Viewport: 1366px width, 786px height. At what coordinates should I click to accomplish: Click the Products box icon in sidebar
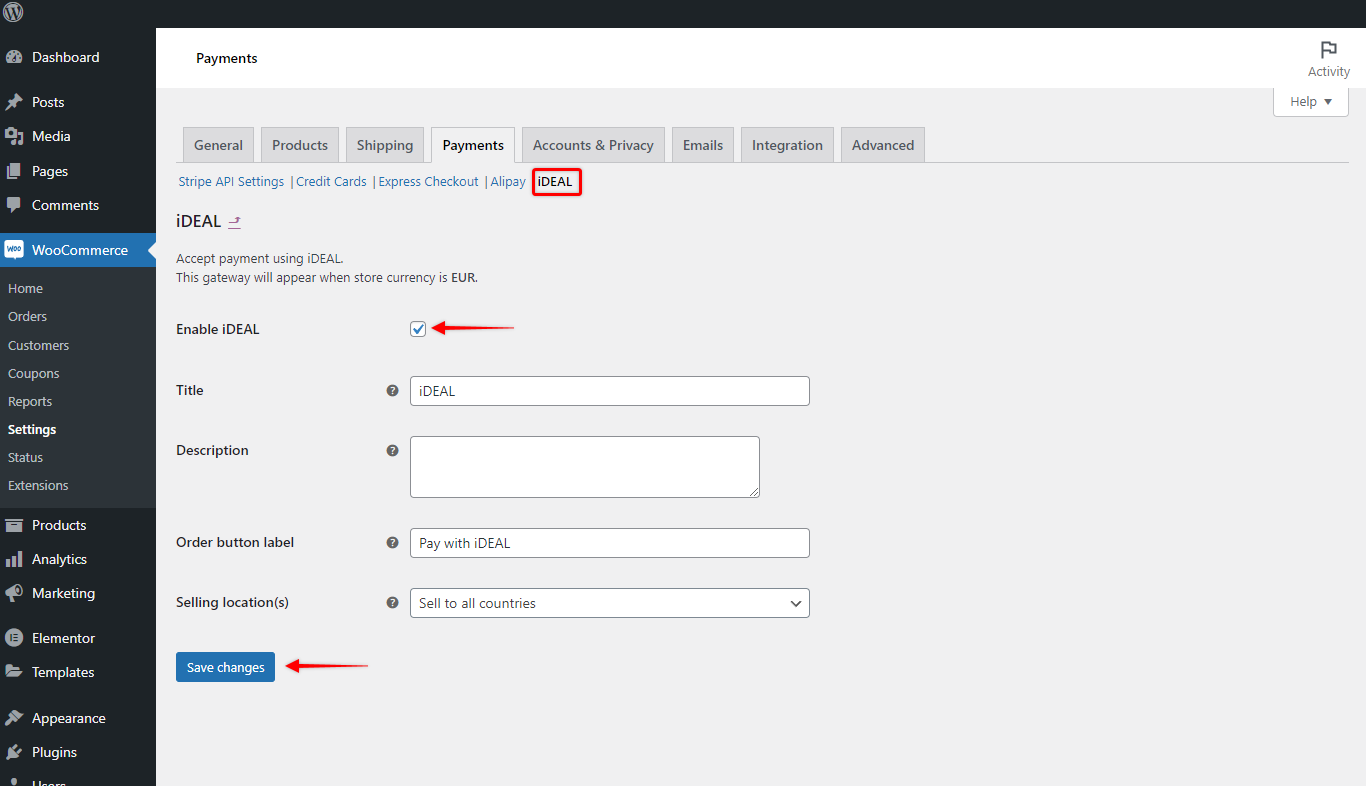[x=14, y=525]
